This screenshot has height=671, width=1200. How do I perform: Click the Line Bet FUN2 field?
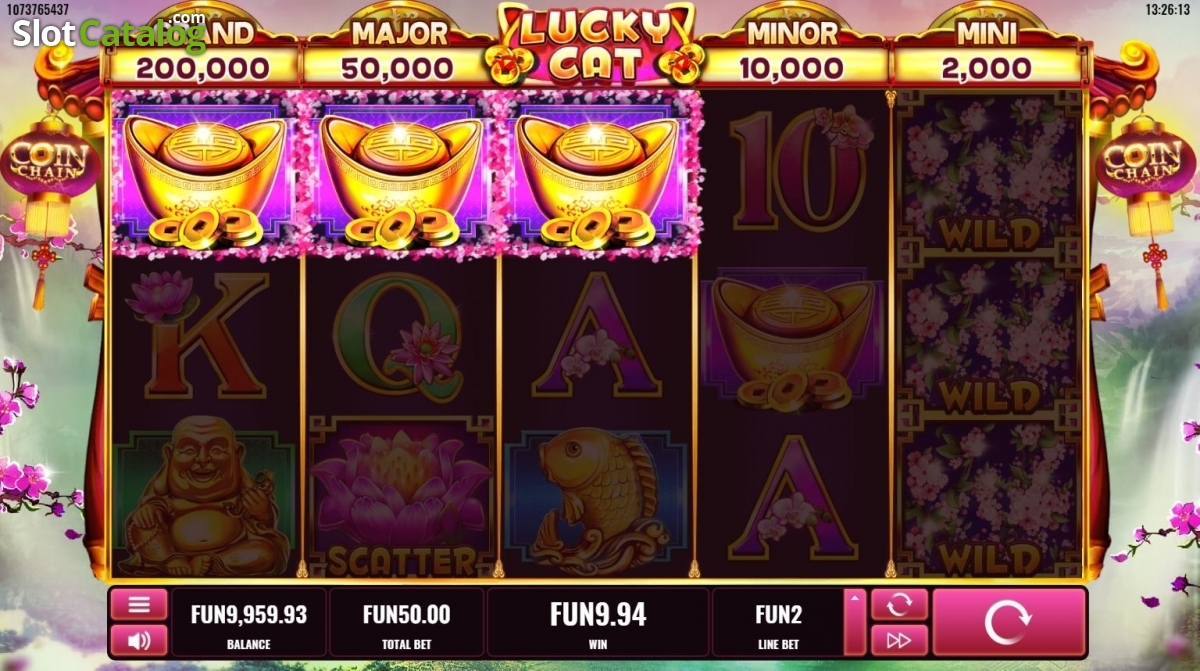[778, 622]
